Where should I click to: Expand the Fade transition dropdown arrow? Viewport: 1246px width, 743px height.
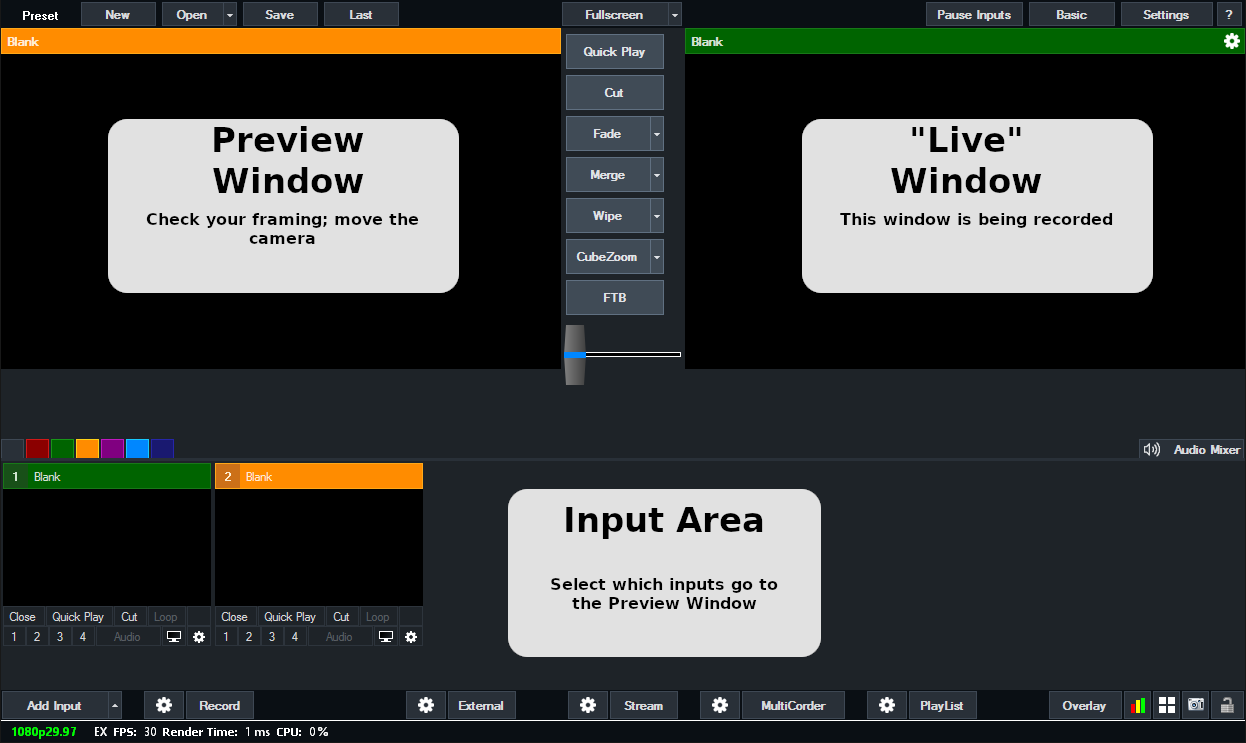pyautogui.click(x=657, y=134)
